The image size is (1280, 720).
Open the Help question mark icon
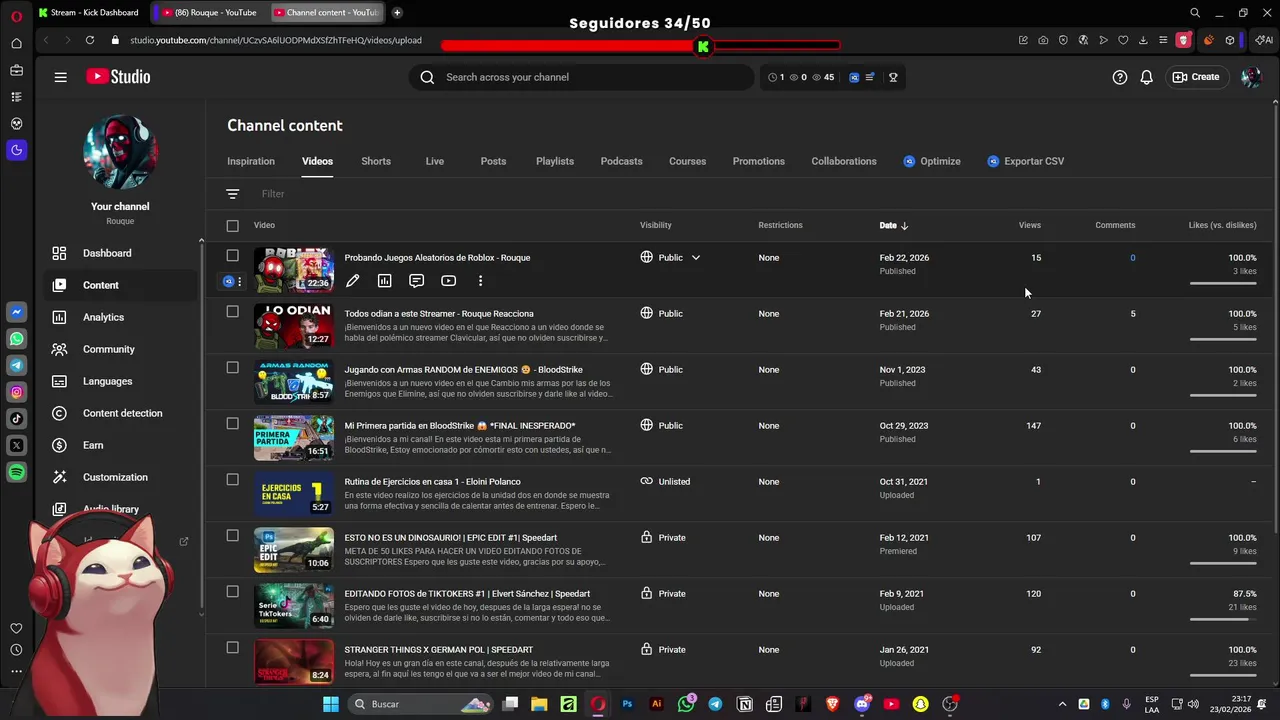(1120, 77)
